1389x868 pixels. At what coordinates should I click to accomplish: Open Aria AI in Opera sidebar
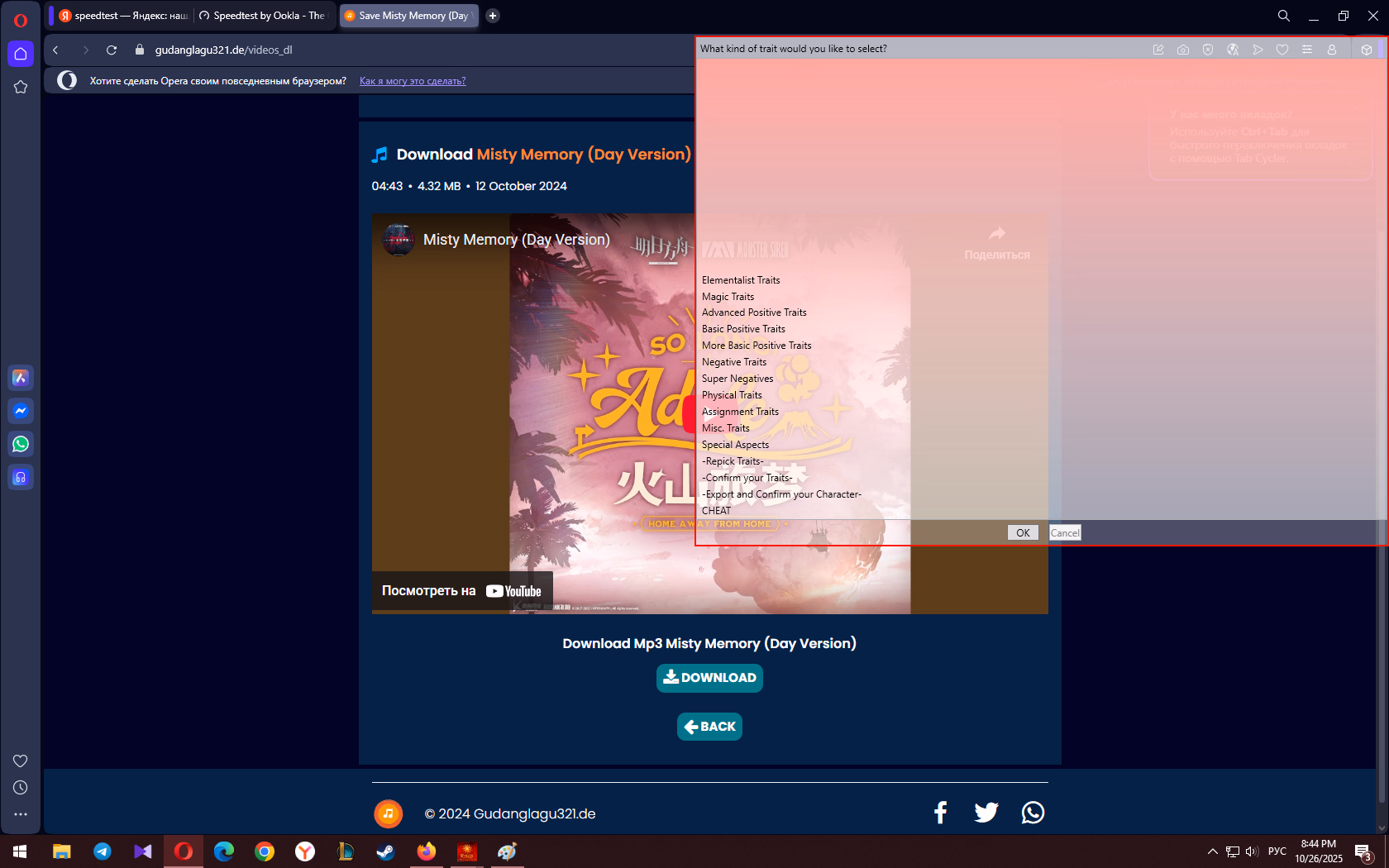click(x=21, y=378)
